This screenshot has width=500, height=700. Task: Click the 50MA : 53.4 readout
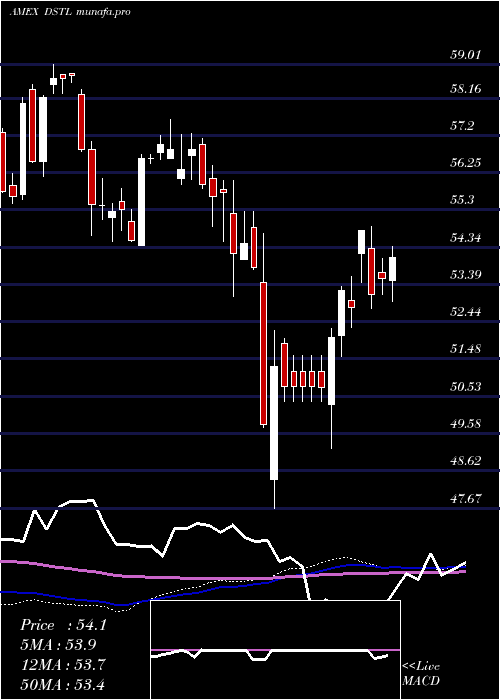point(63,684)
